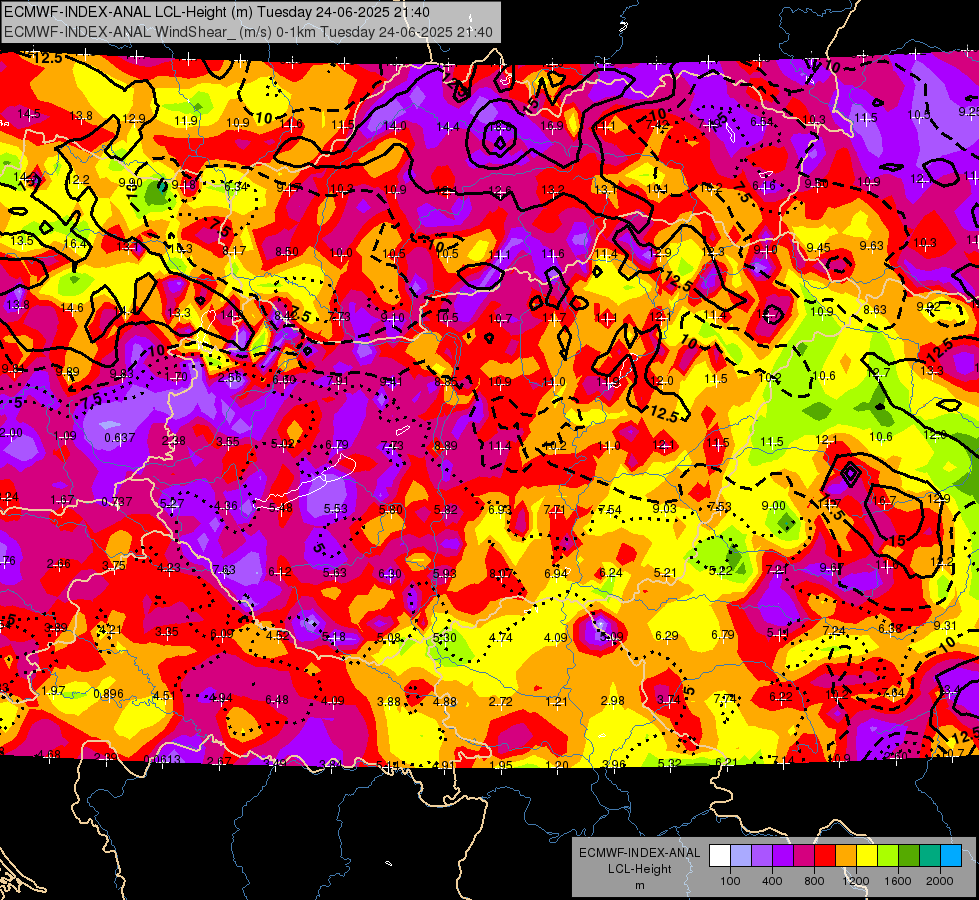Image resolution: width=979 pixels, height=900 pixels.
Task: Click the map value "6.34"
Action: pos(236,186)
